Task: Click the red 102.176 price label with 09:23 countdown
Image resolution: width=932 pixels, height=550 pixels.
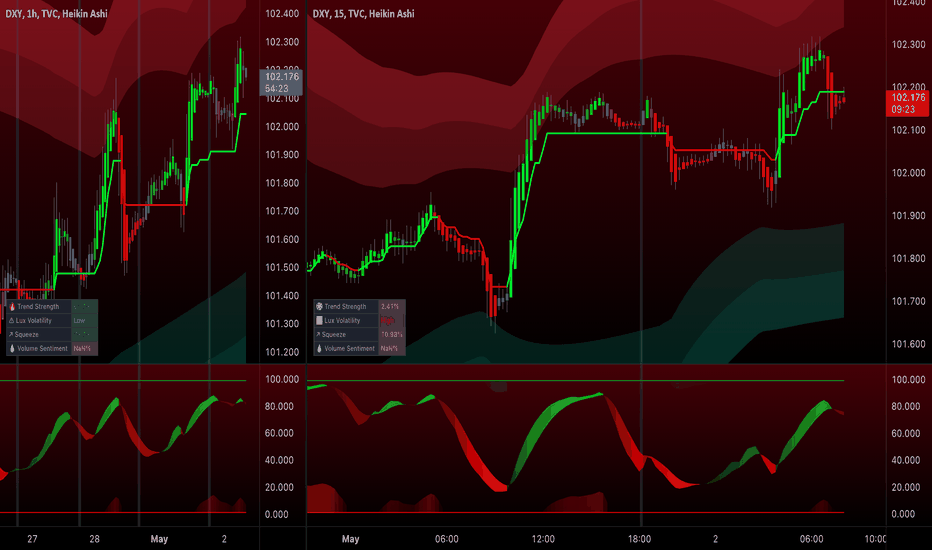Action: pos(908,103)
